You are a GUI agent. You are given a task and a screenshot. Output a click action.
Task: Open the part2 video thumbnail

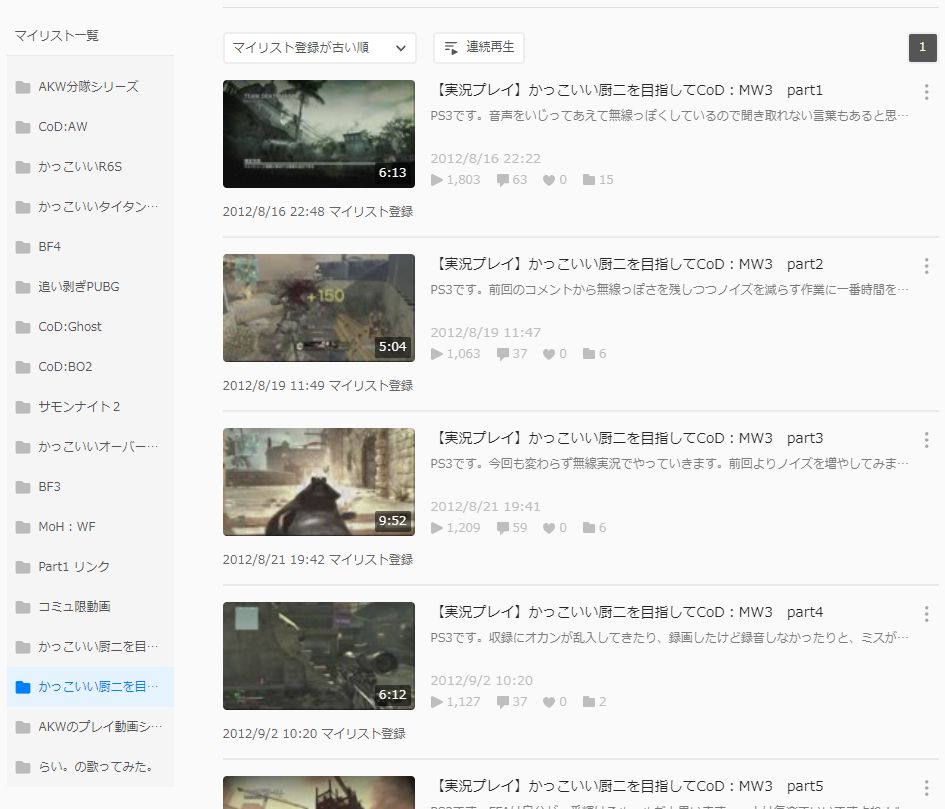[x=319, y=308]
